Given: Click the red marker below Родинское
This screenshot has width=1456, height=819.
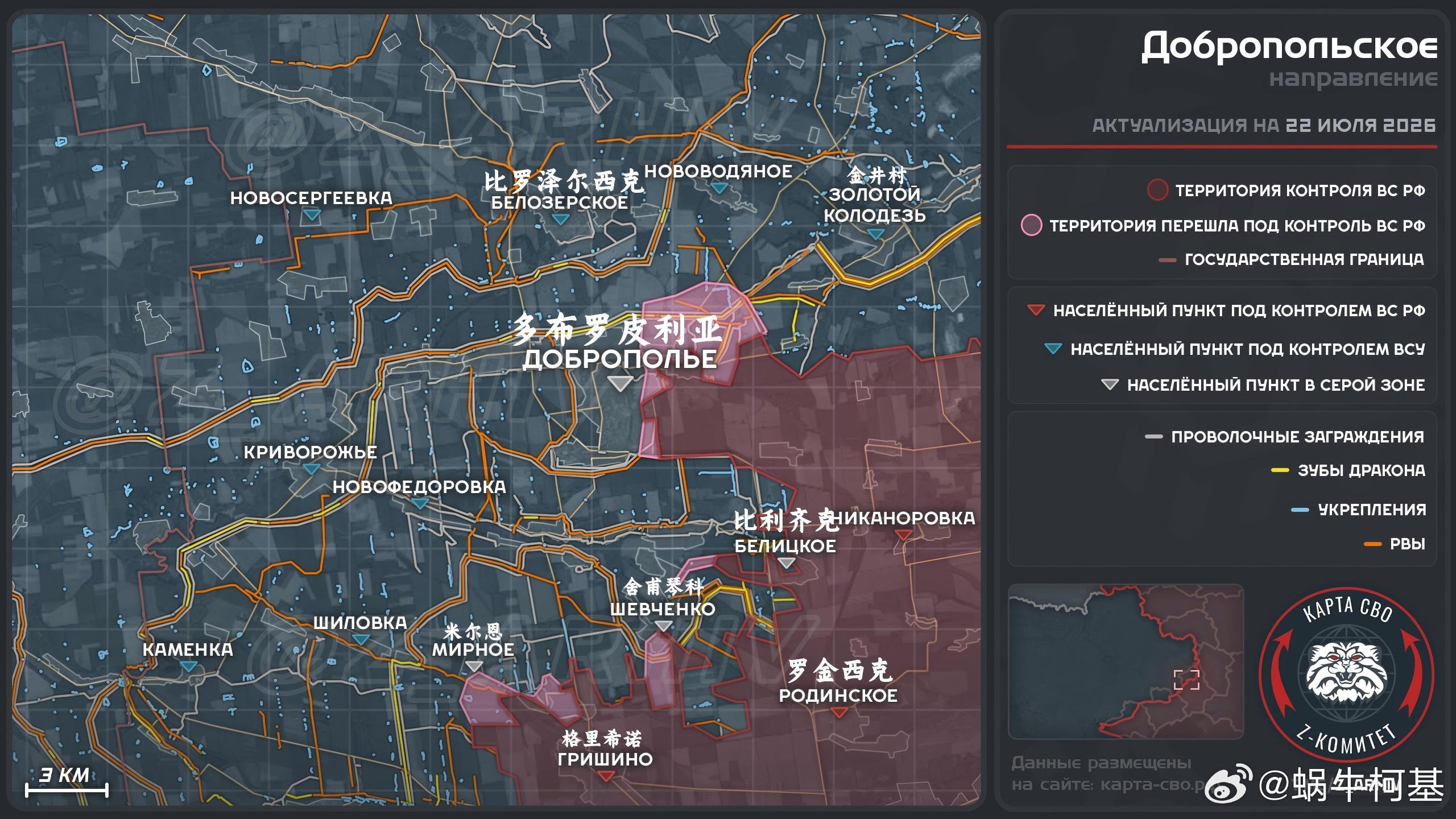Looking at the screenshot, I should point(839,712).
